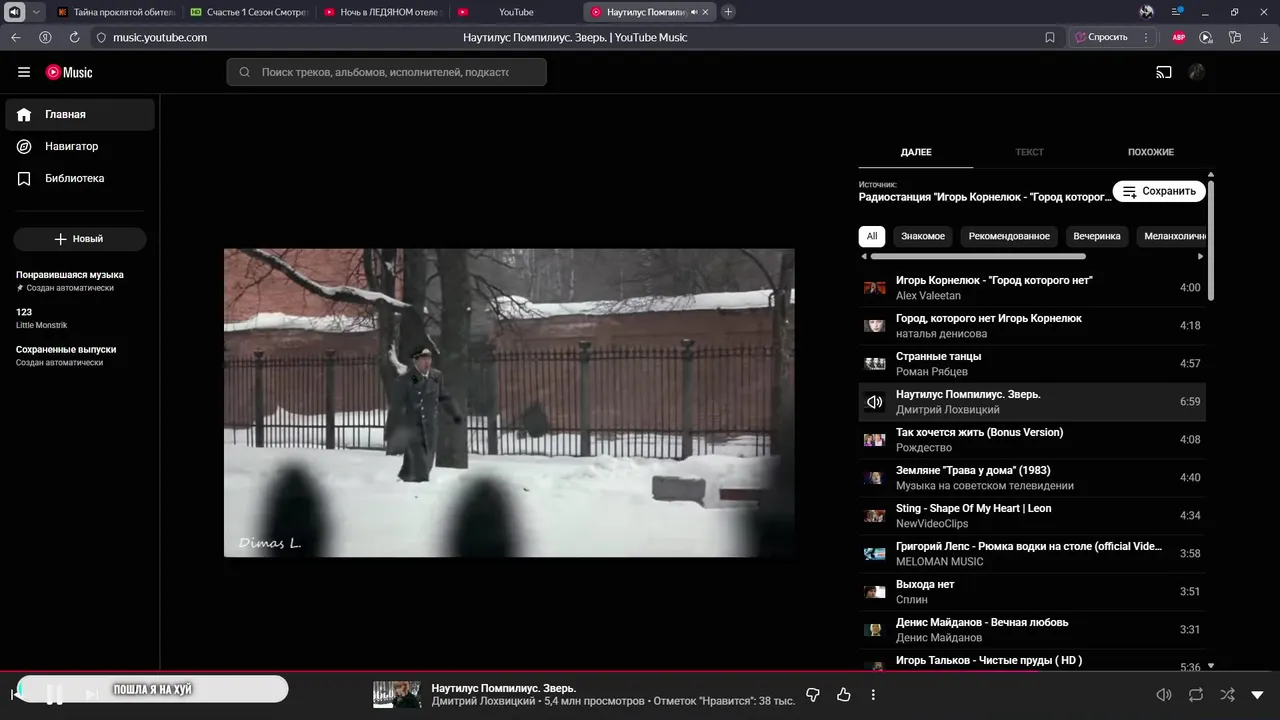1280x720 pixels.
Task: Click thumbnail of Выхода нет track
Action: [x=875, y=592]
